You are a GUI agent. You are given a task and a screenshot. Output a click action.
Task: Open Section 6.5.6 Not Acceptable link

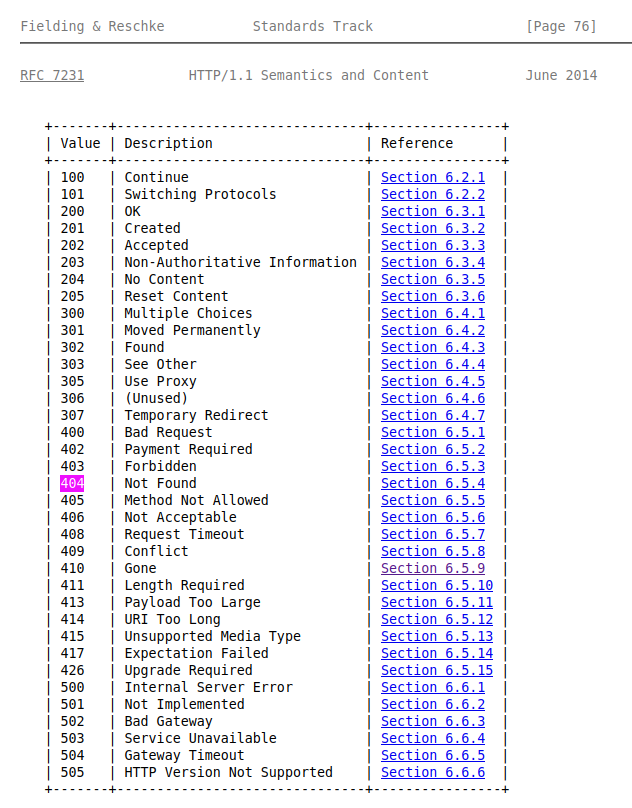point(433,517)
